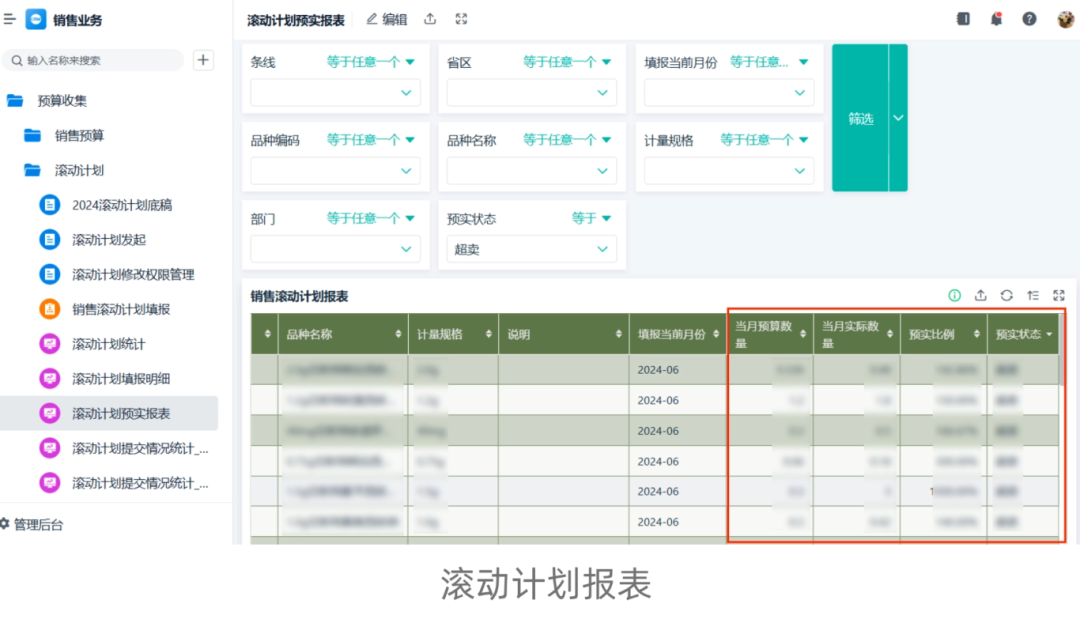Collapse the sidebar with hamburger icon

10,19
